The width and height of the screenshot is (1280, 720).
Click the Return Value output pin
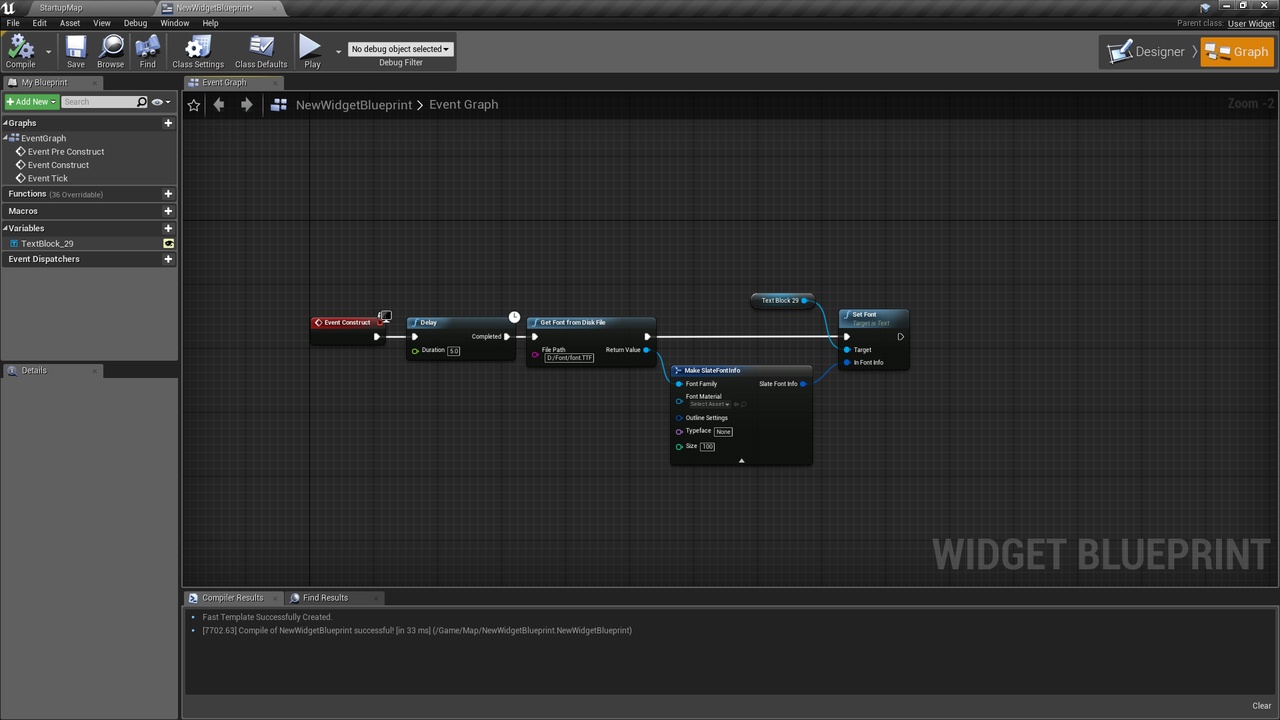tap(646, 350)
